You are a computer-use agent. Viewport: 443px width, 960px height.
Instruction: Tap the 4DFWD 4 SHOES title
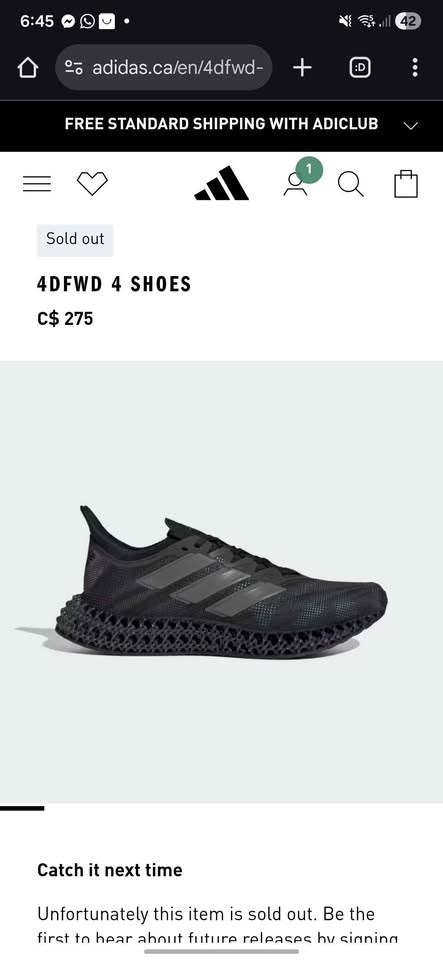(114, 284)
